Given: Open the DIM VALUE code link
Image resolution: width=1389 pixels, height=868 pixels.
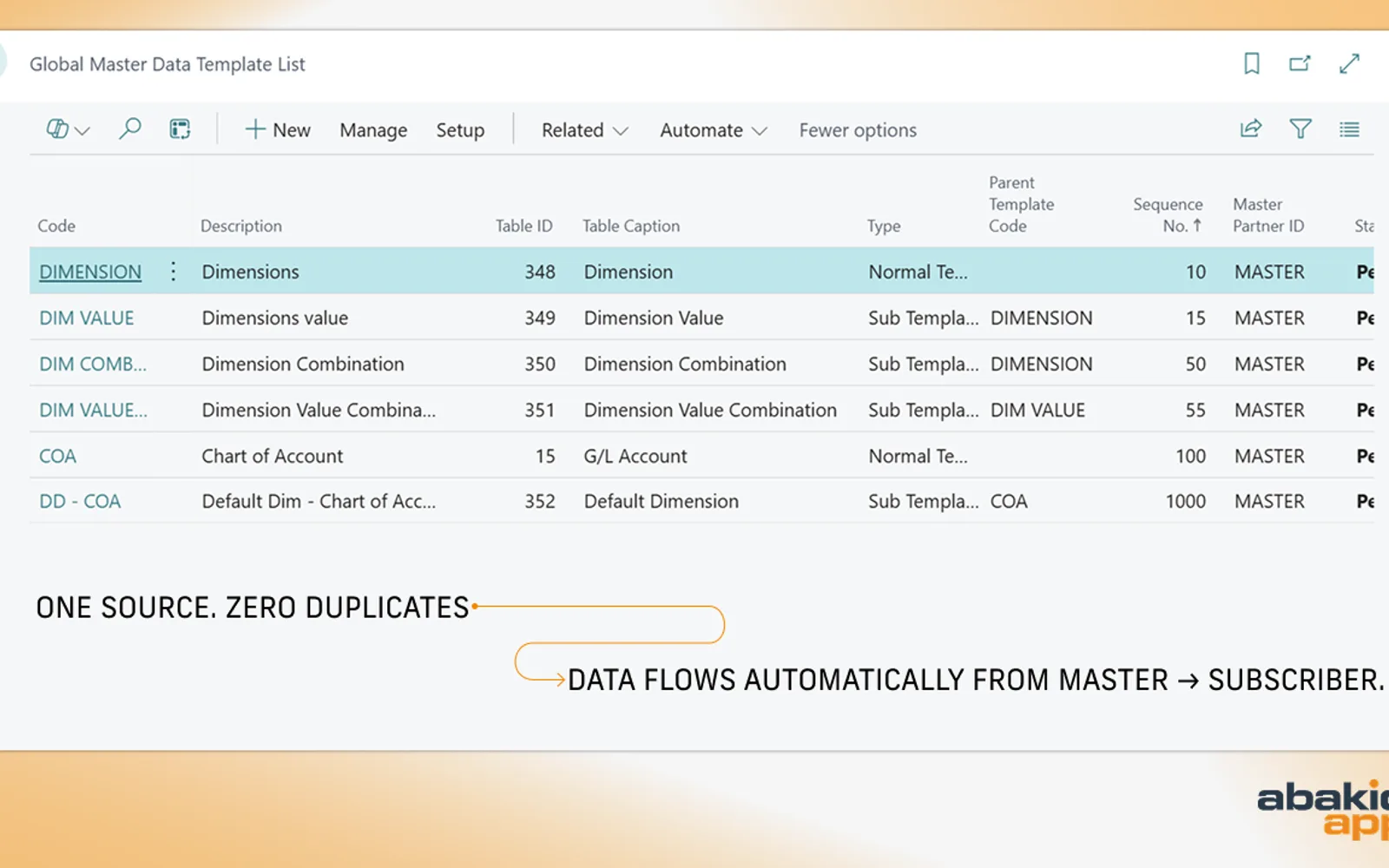Looking at the screenshot, I should pos(87,318).
